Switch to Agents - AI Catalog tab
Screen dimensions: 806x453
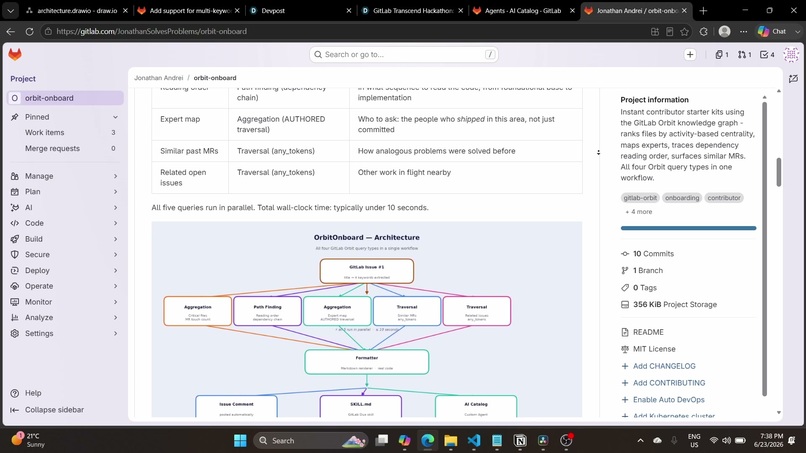(524, 10)
